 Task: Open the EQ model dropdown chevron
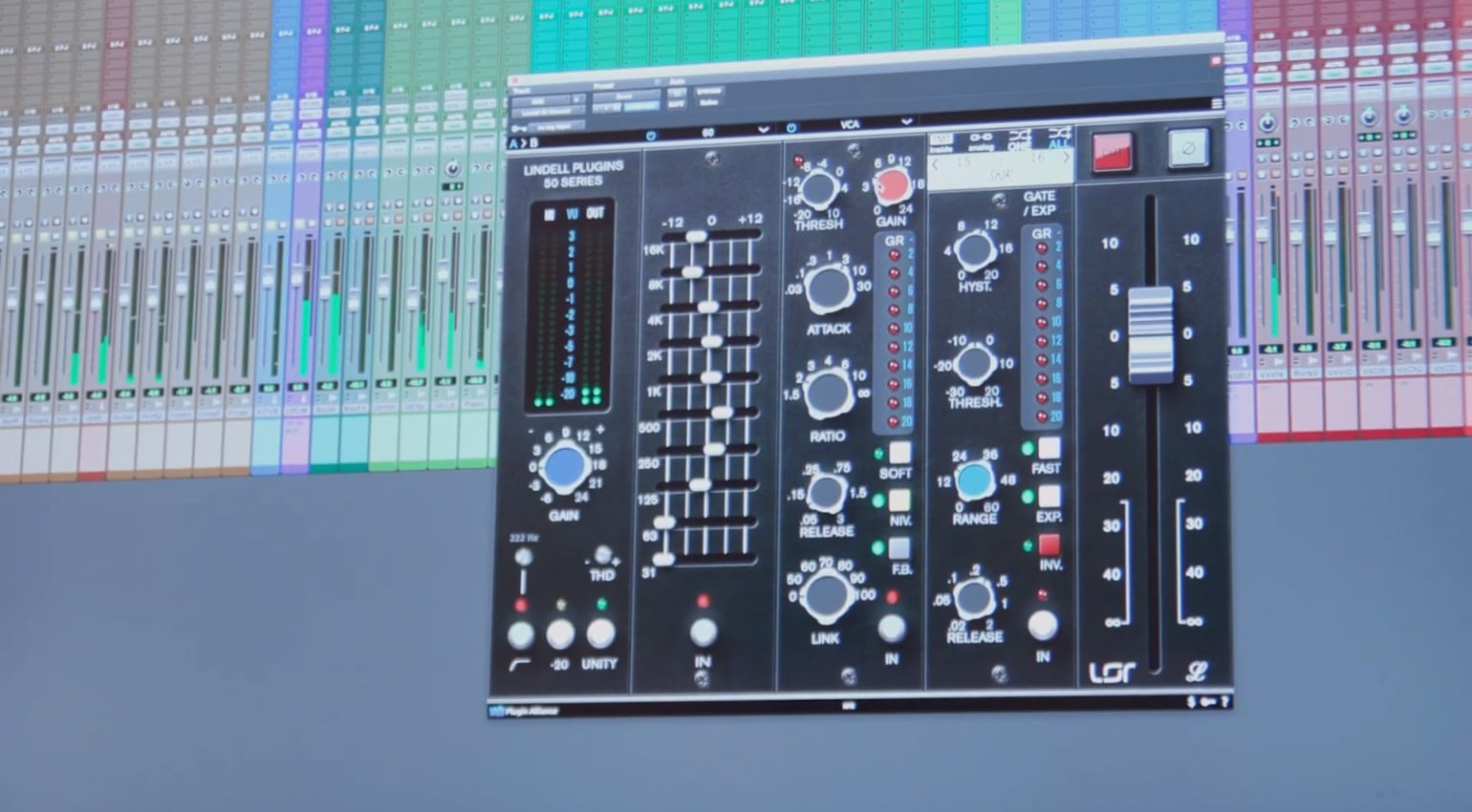point(763,129)
